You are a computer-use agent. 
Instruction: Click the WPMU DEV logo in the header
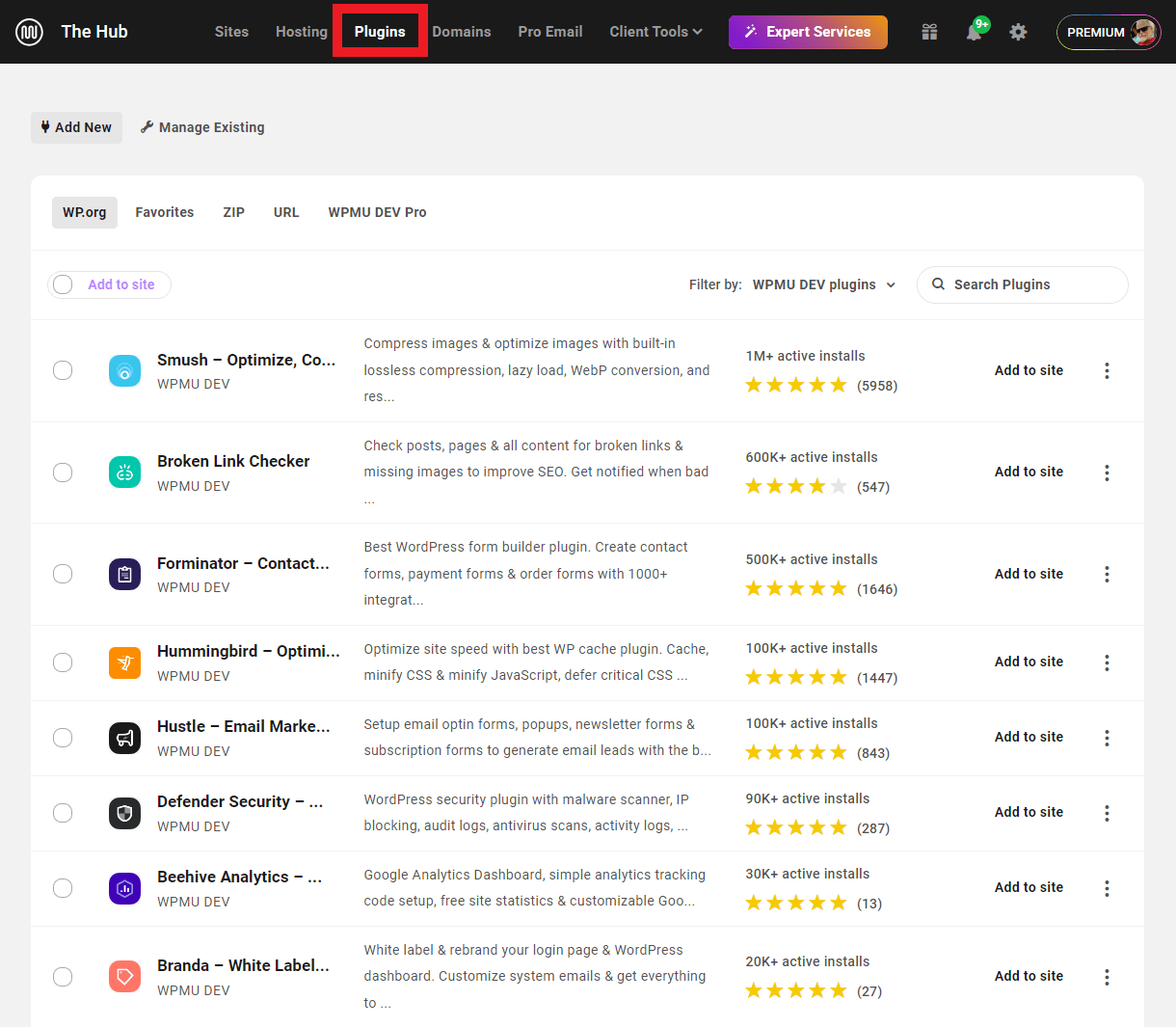[x=30, y=31]
